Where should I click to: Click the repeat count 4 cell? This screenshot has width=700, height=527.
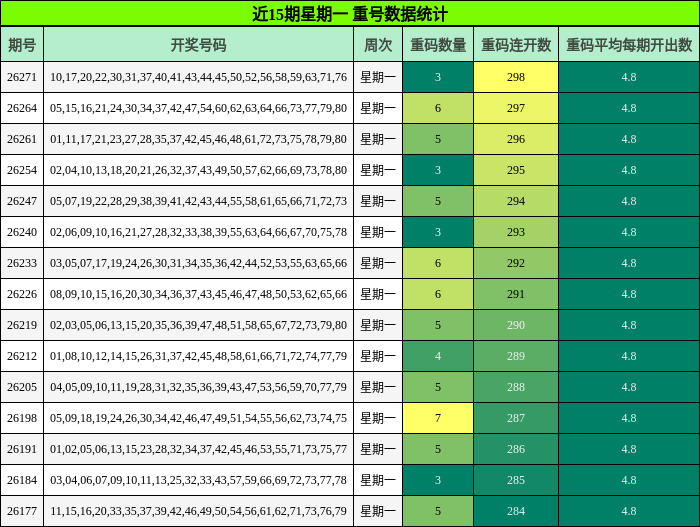[438, 356]
